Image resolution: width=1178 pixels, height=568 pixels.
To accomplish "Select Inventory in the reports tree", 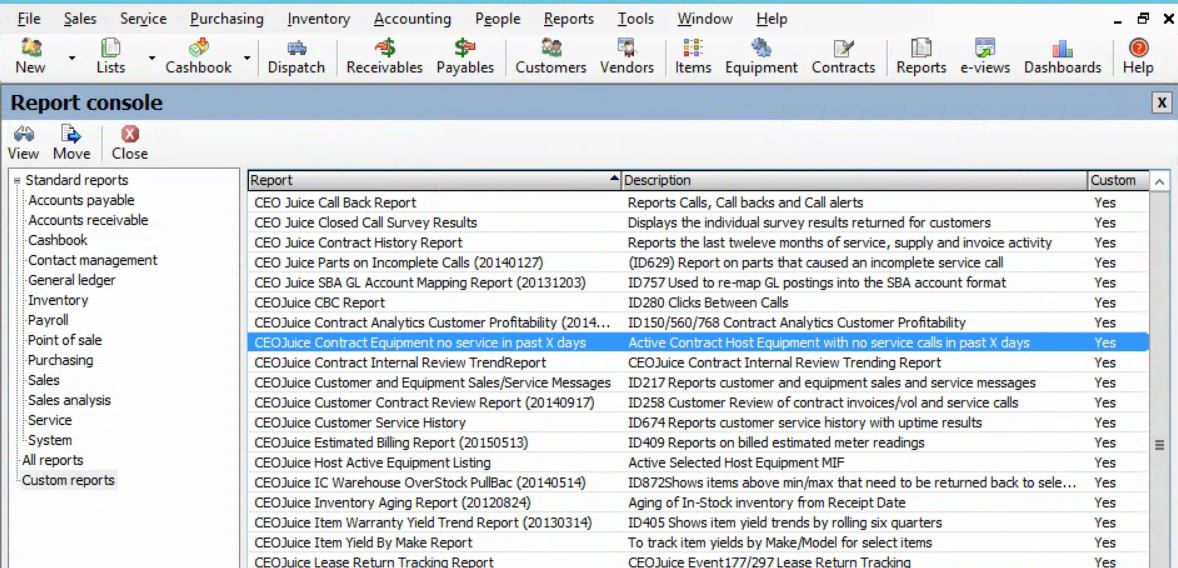I will click(x=58, y=300).
